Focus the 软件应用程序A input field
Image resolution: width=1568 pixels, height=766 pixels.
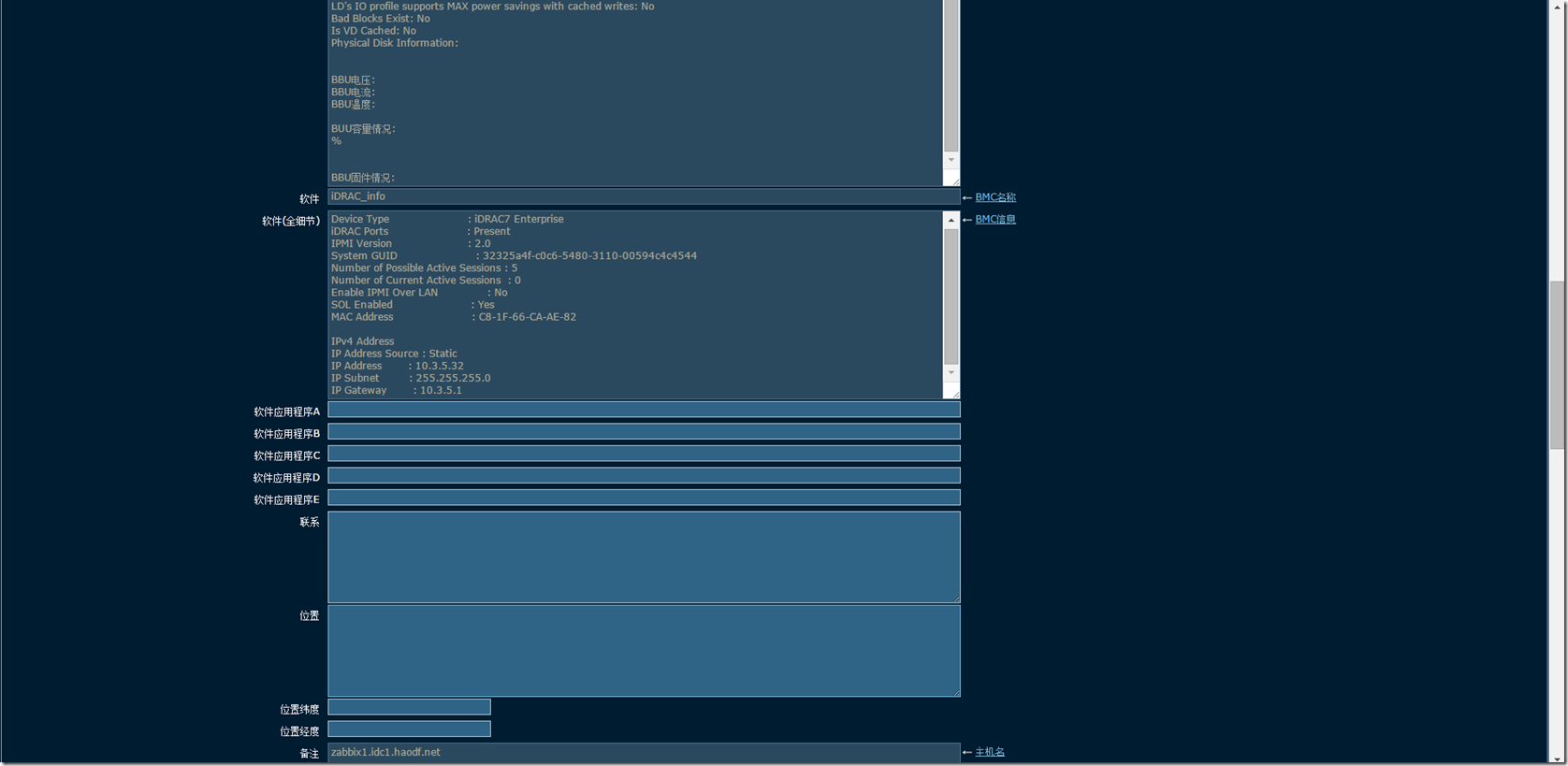(x=644, y=410)
